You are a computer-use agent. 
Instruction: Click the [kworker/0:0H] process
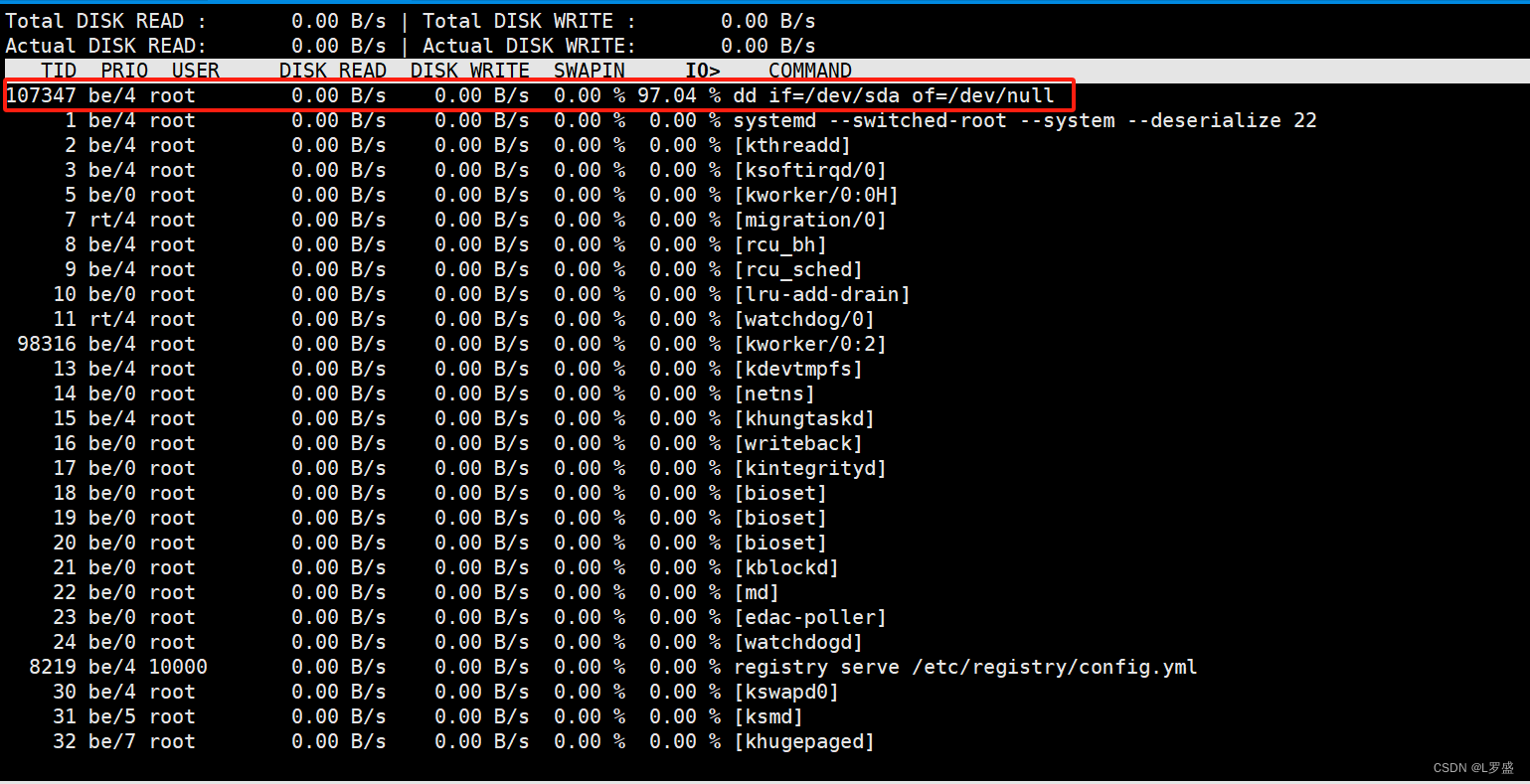(x=816, y=195)
